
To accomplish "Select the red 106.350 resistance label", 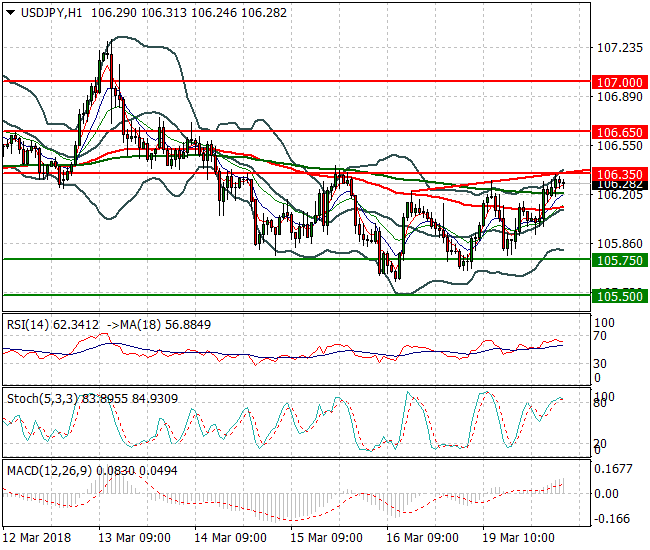I will click(620, 174).
